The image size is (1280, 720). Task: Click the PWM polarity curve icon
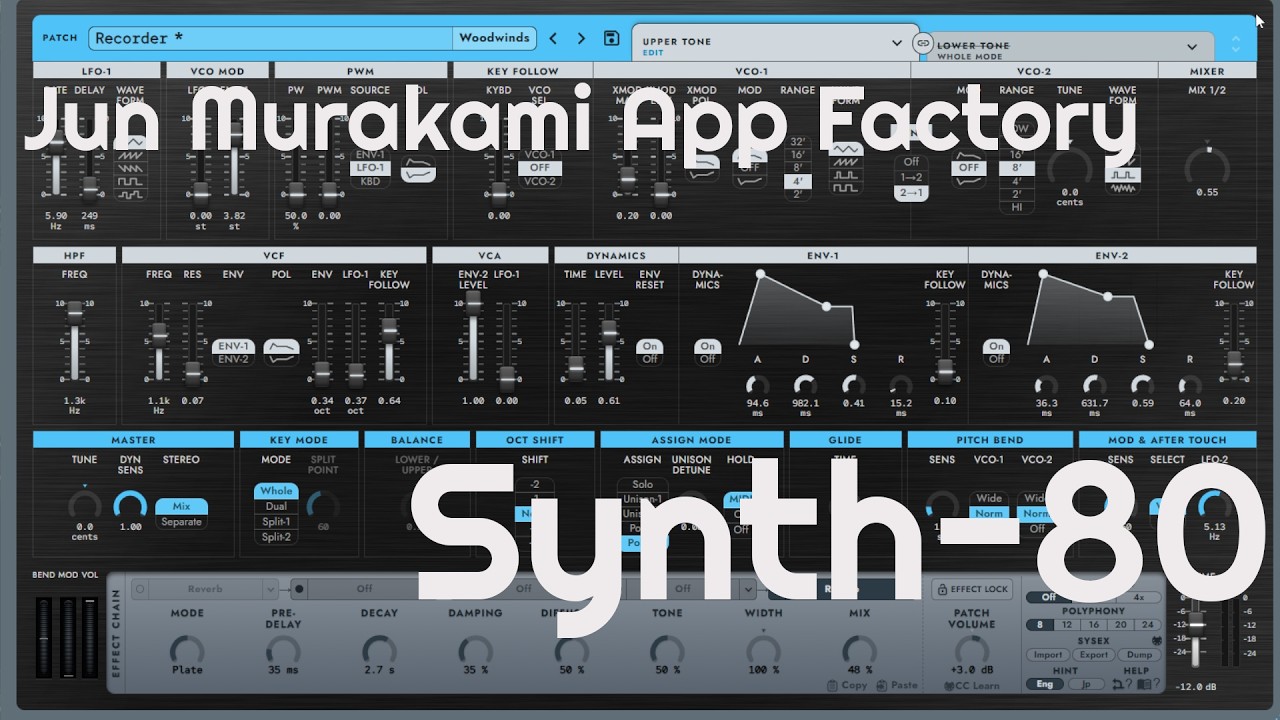pos(418,170)
